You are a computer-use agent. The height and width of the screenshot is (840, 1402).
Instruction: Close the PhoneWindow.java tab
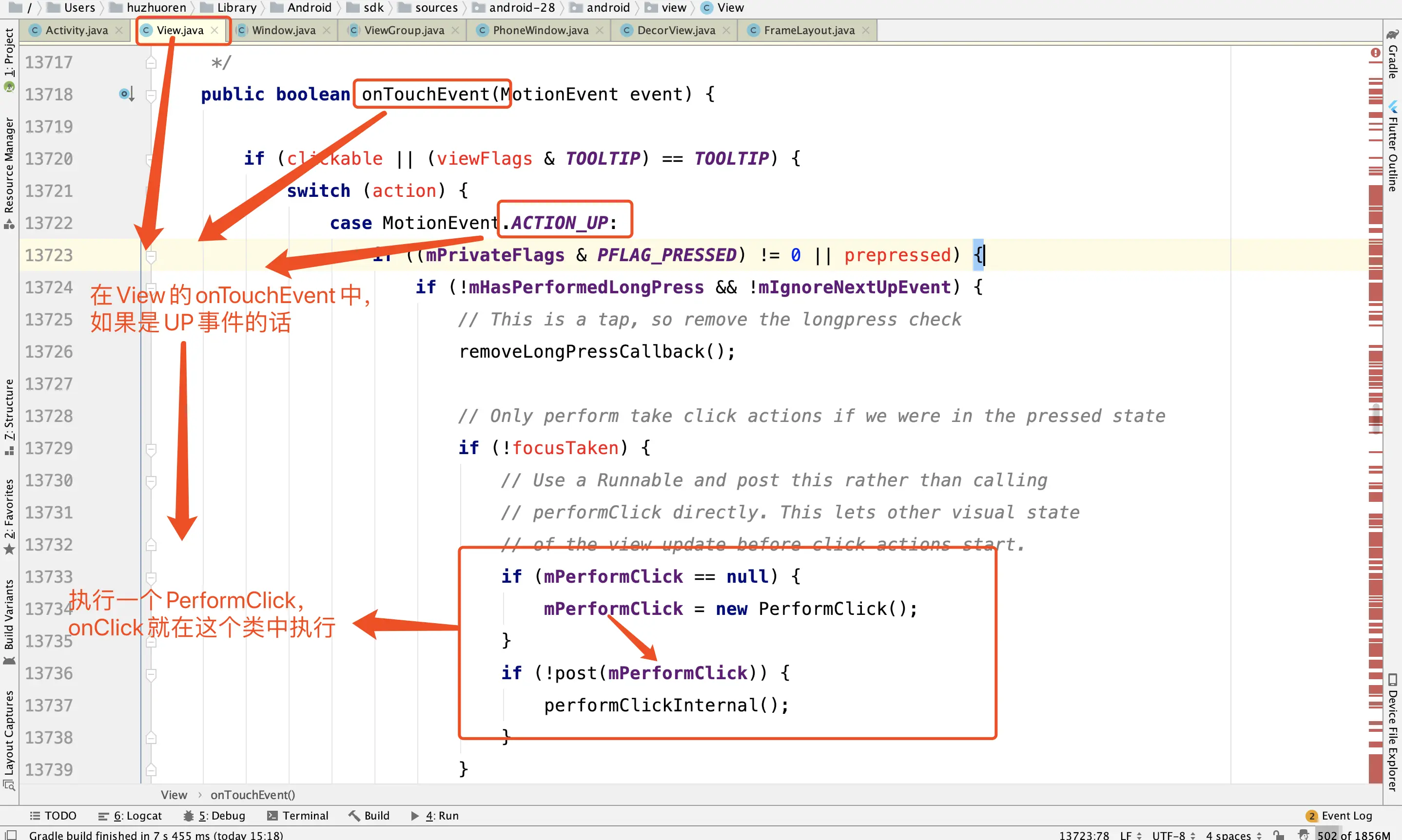pyautogui.click(x=600, y=30)
